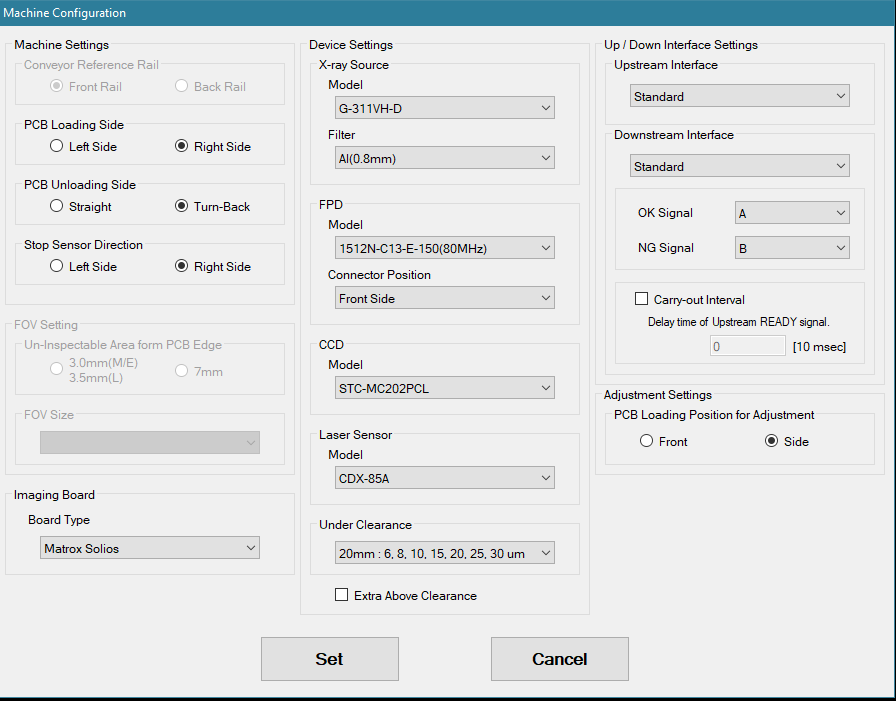This screenshot has width=896, height=701.
Task: Enable the Carry-out Interval checkbox
Action: pyautogui.click(x=642, y=299)
